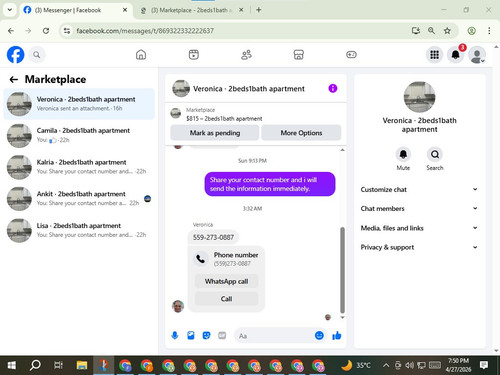Click the Call button under phone number

[x=226, y=299]
